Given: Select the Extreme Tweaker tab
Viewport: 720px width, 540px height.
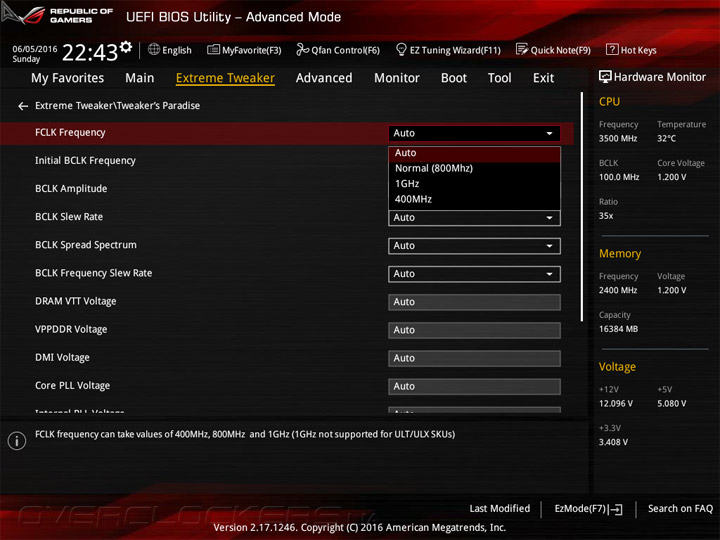Looking at the screenshot, I should 225,78.
